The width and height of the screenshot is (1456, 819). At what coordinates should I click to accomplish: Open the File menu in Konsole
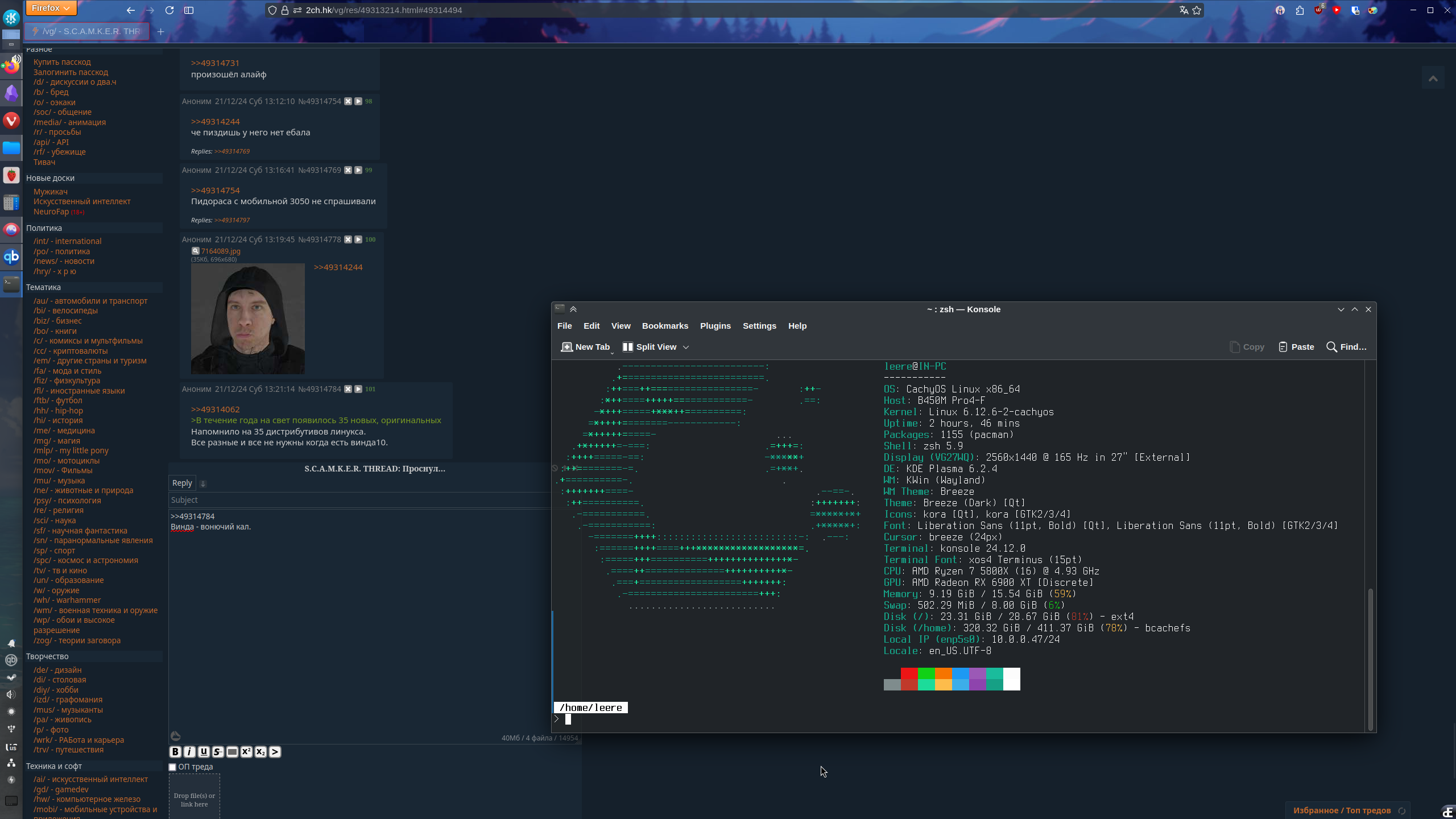pyautogui.click(x=565, y=326)
